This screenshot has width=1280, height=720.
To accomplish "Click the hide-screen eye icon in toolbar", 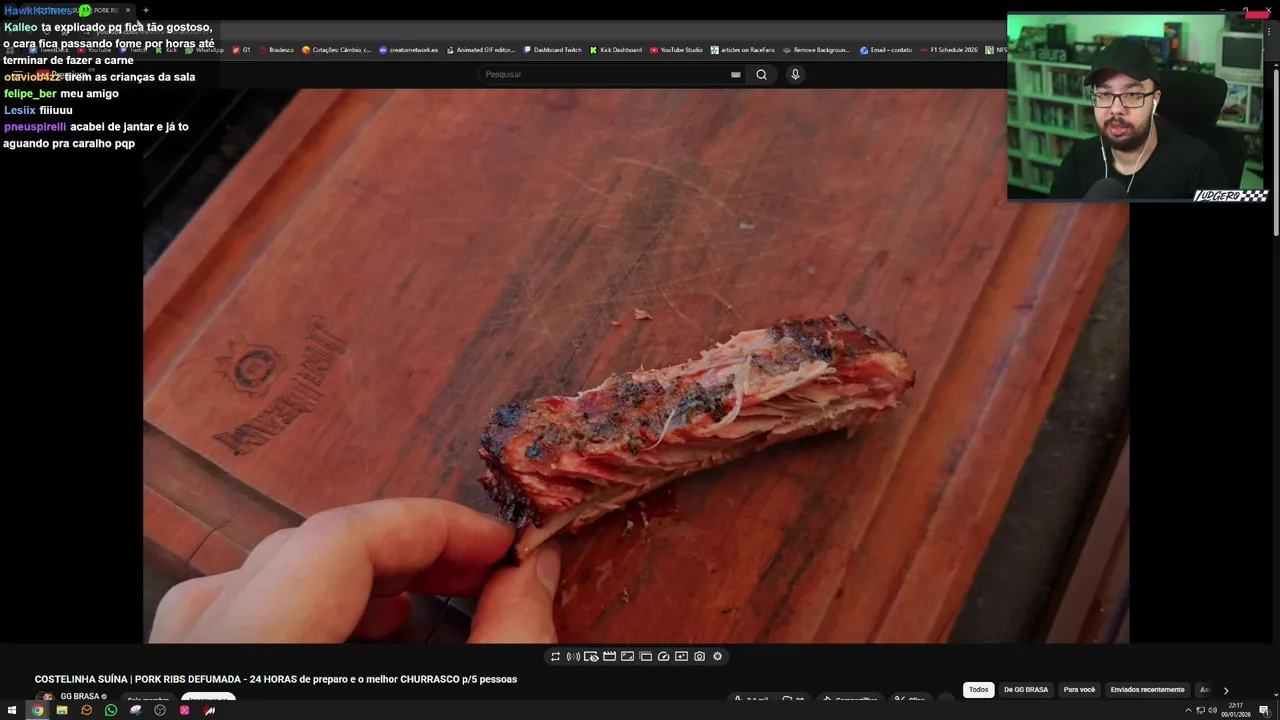I will 591,657.
